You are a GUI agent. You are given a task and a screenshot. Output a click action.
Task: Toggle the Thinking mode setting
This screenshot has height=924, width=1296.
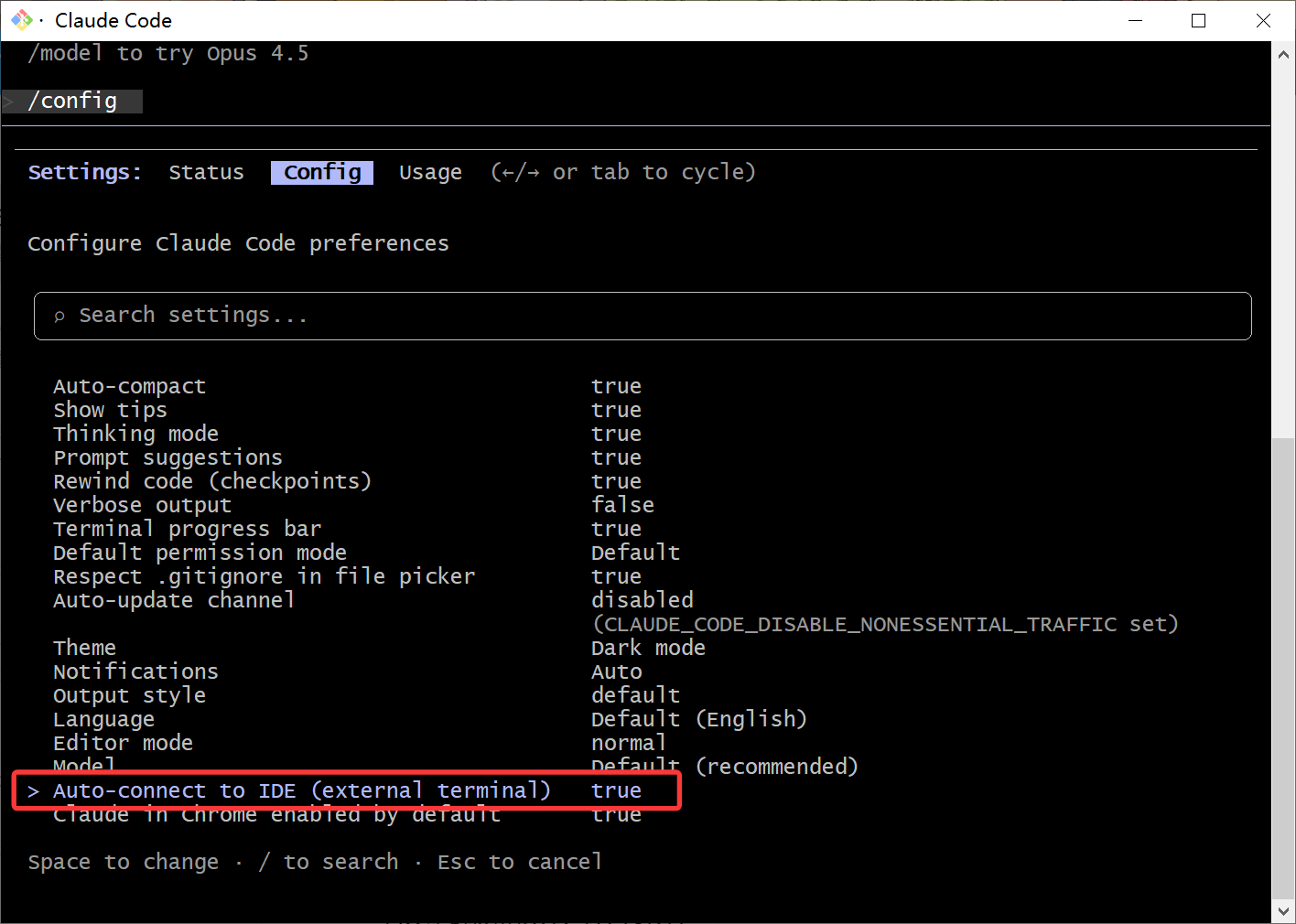coord(347,434)
